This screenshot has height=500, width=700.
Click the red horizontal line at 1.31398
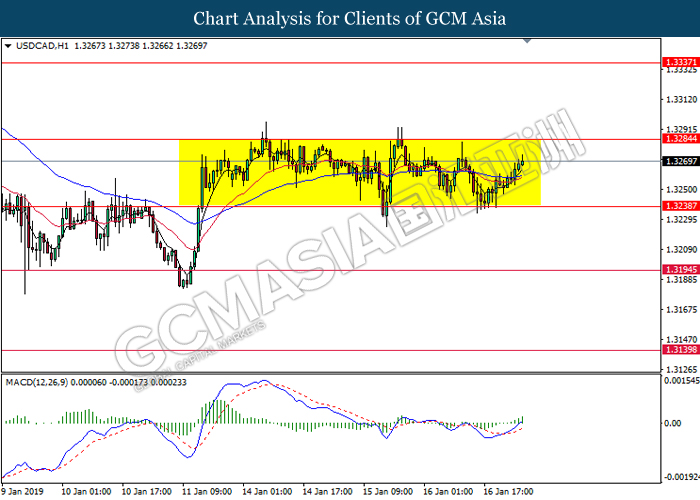coord(330,351)
